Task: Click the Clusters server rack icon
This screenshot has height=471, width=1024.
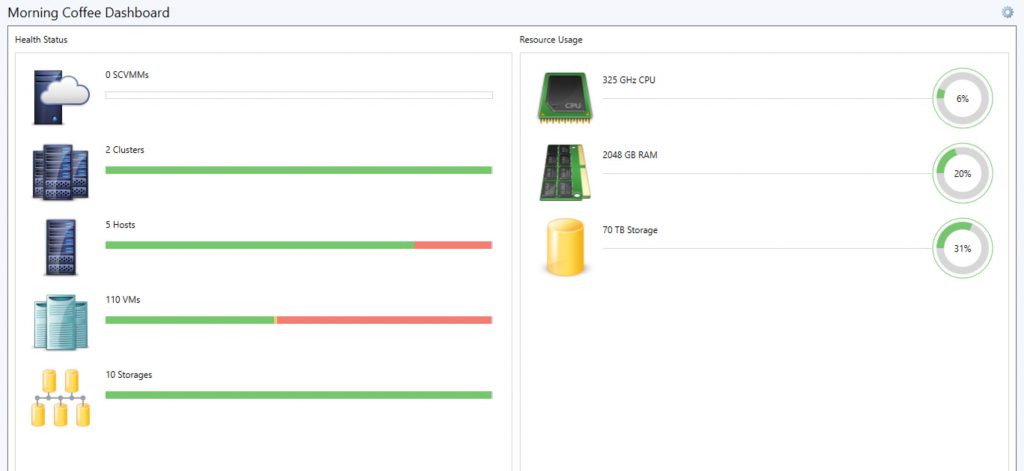Action: point(60,172)
